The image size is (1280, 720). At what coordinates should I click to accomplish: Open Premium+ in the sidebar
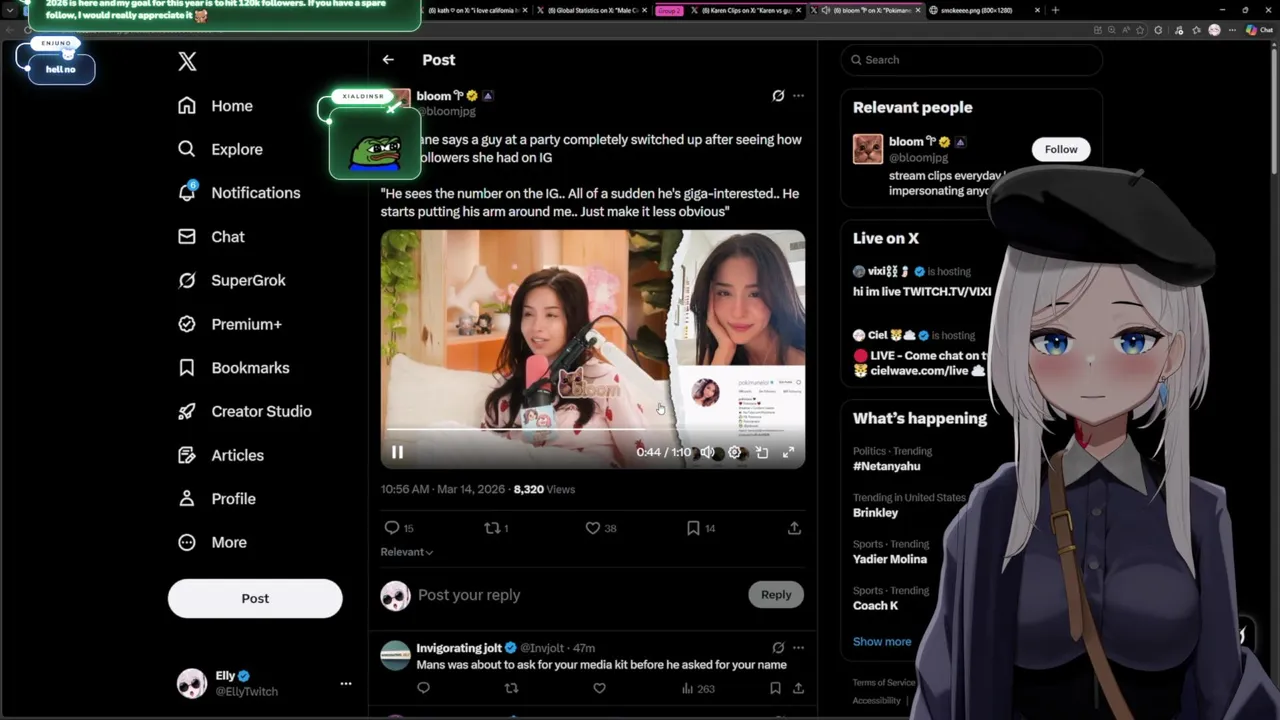pos(229,324)
